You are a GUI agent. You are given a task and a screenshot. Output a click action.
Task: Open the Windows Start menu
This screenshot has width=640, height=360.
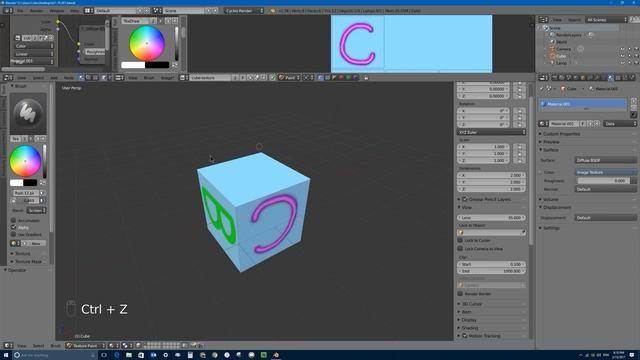[6, 355]
